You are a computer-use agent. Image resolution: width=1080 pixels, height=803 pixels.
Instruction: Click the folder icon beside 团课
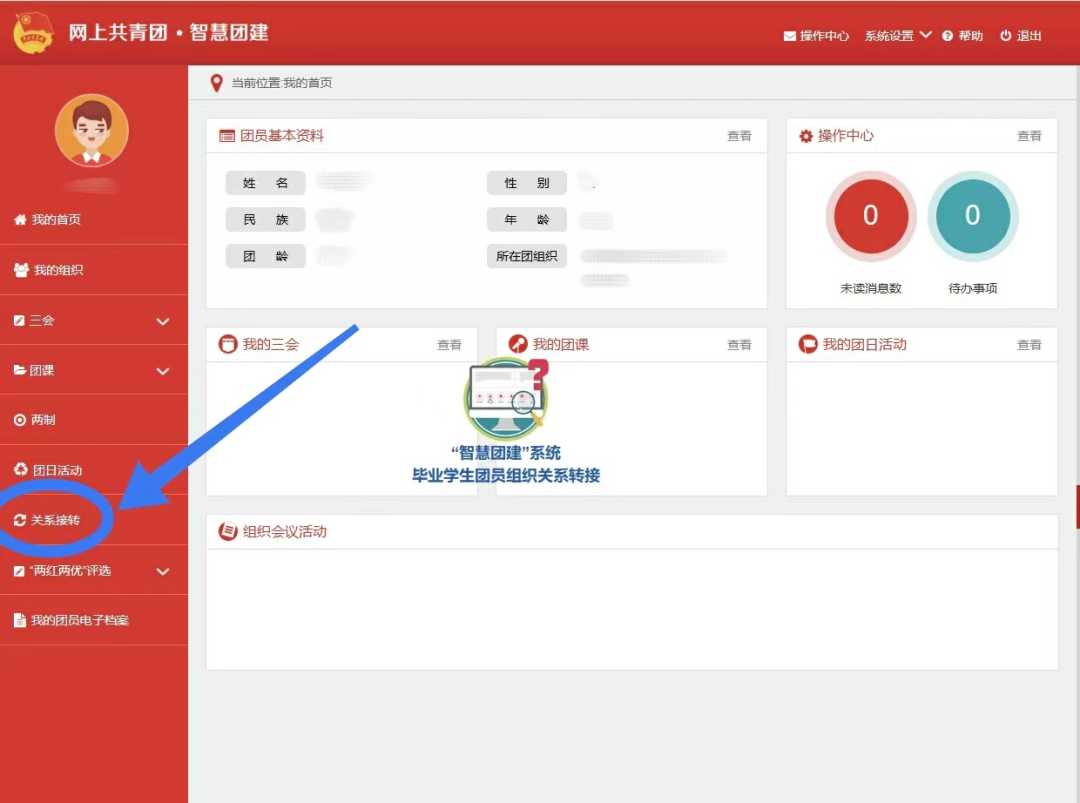click(x=20, y=370)
